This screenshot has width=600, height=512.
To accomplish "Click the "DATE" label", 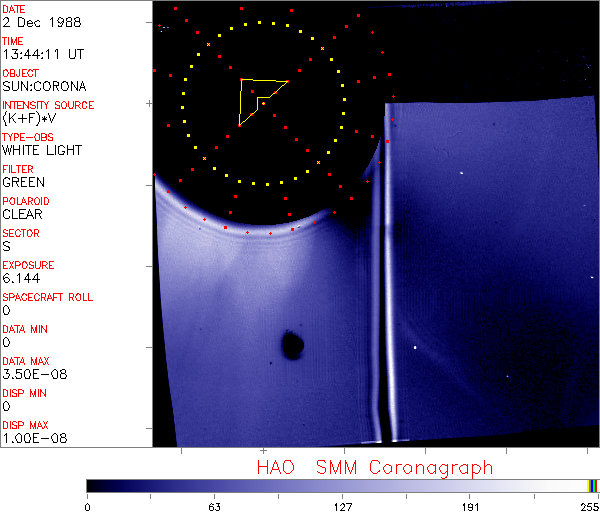I will coord(14,9).
